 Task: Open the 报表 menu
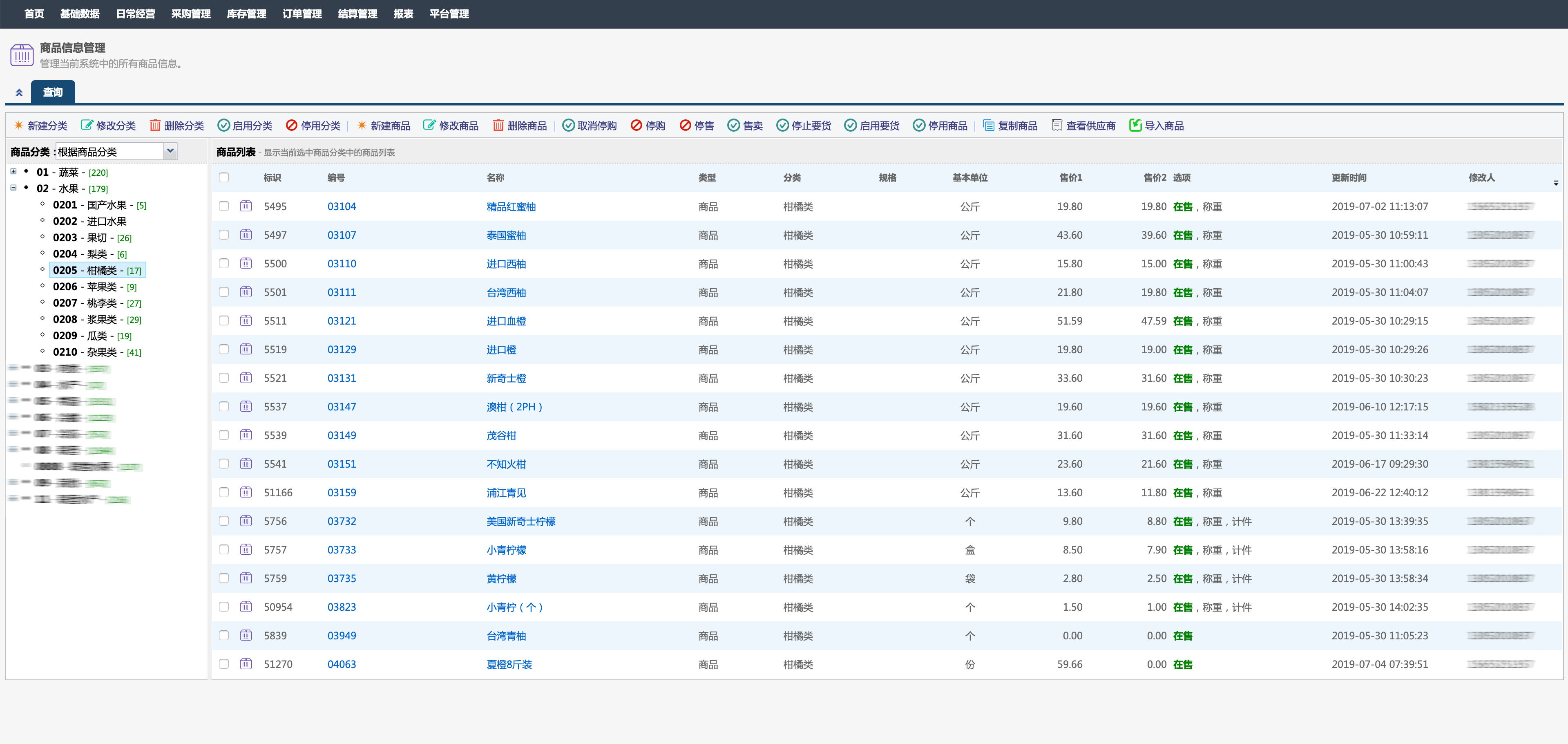(x=403, y=13)
